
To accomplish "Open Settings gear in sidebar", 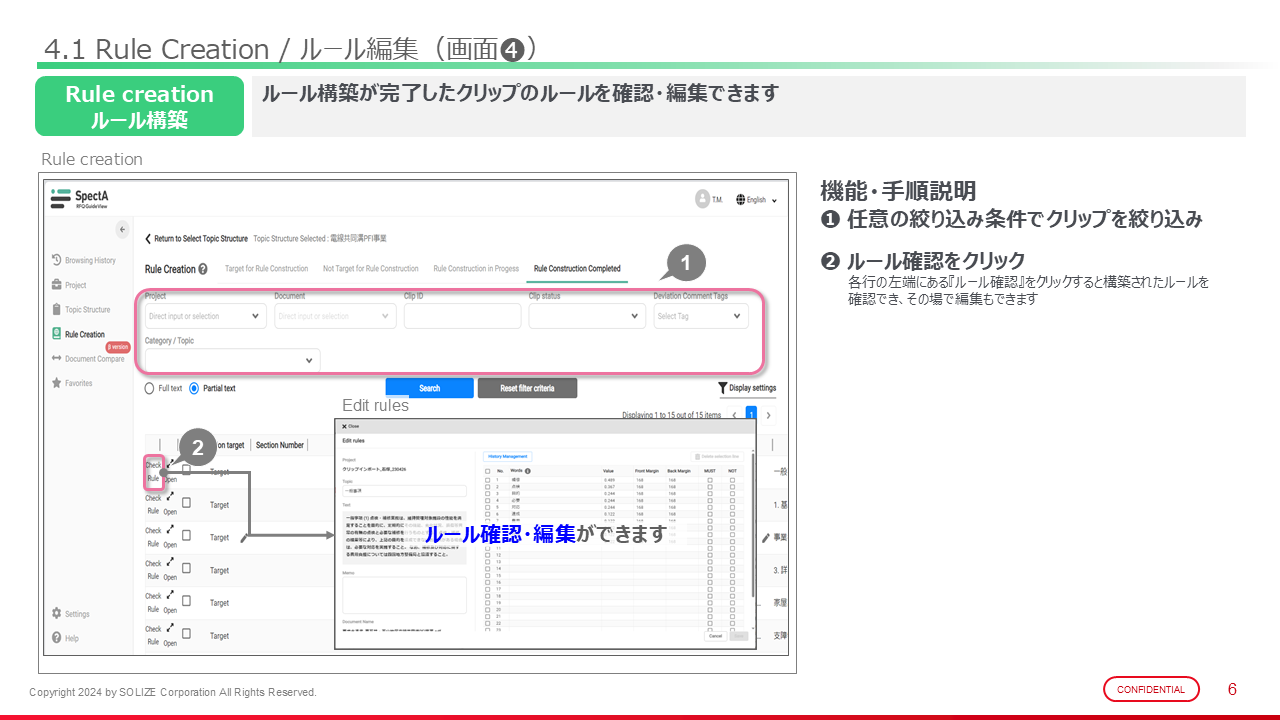I will [57, 614].
